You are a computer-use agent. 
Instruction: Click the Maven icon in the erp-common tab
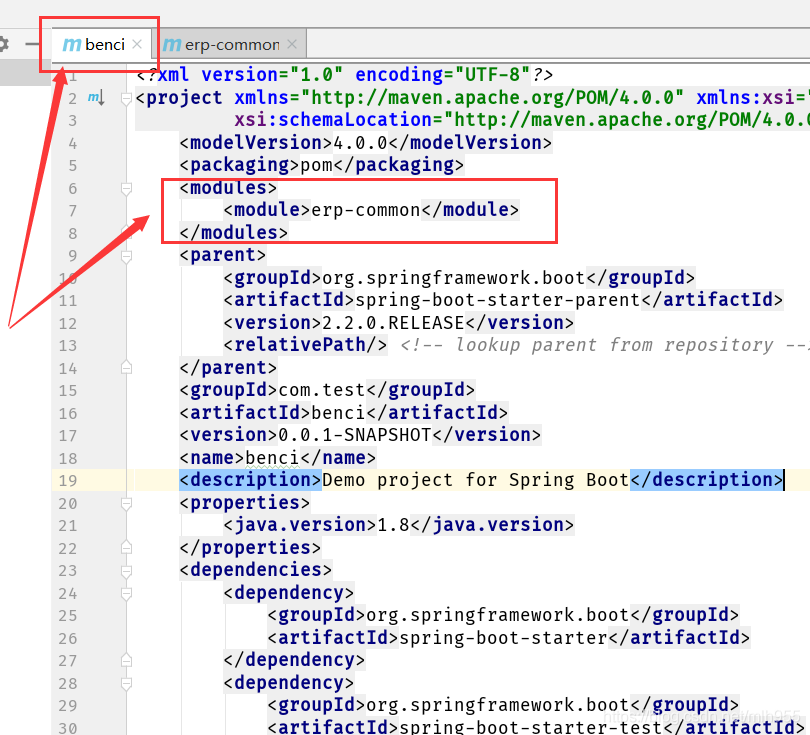coord(172,45)
